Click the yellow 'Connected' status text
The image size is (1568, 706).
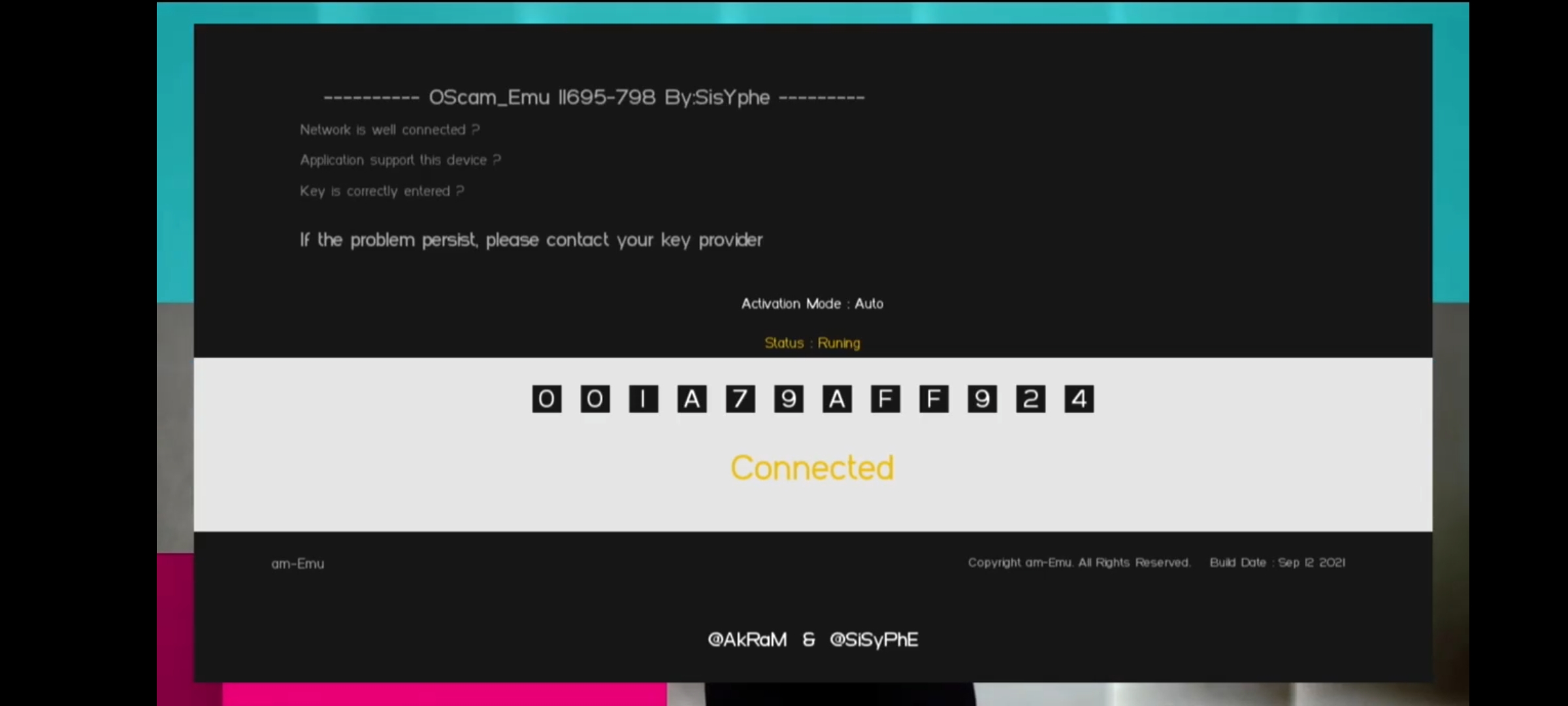pos(812,468)
